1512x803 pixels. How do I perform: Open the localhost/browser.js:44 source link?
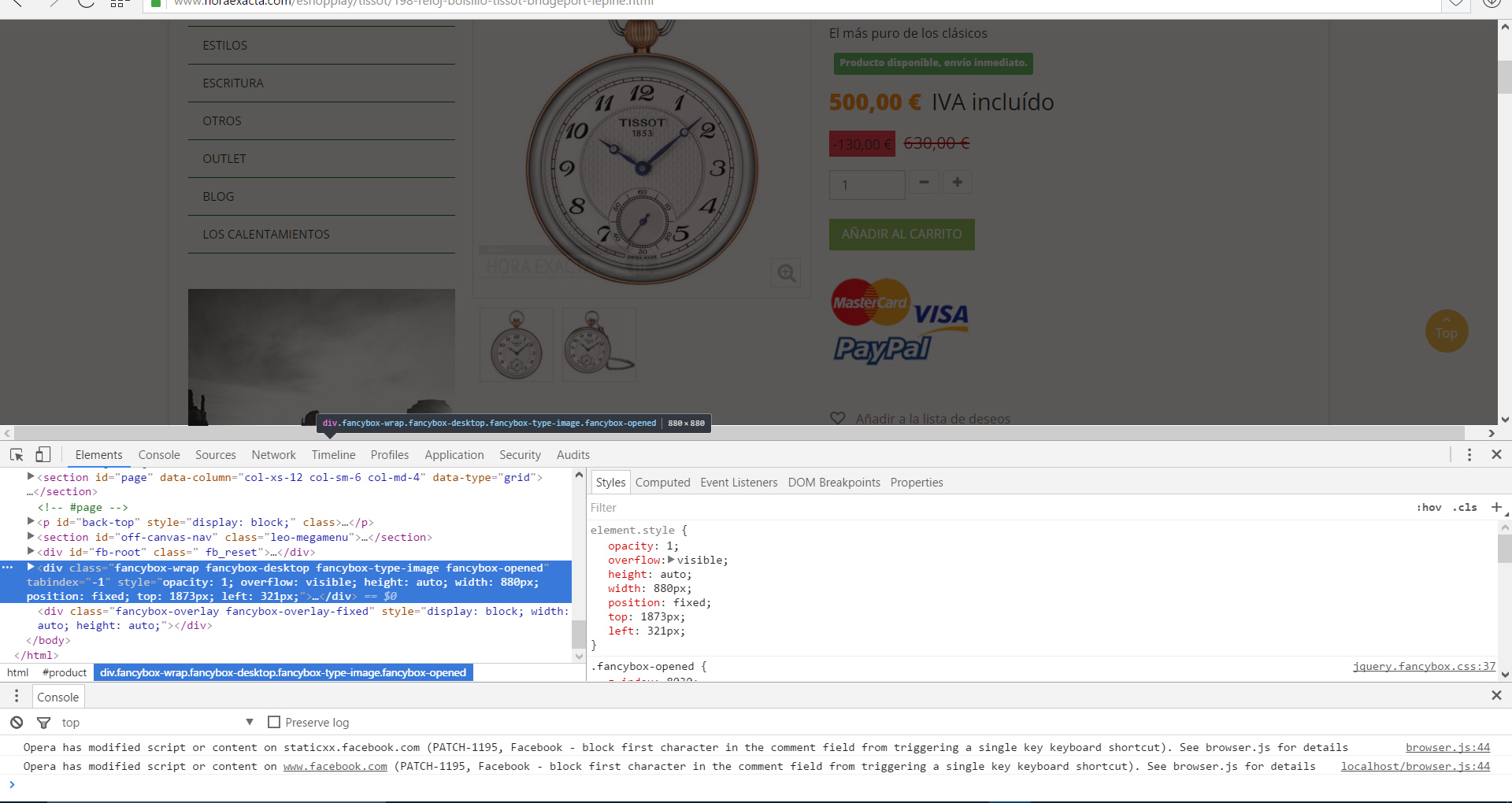click(1415, 767)
